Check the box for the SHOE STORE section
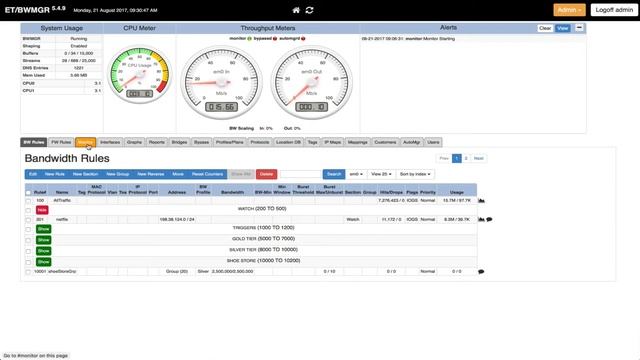The height and width of the screenshot is (360, 640). 28,262
